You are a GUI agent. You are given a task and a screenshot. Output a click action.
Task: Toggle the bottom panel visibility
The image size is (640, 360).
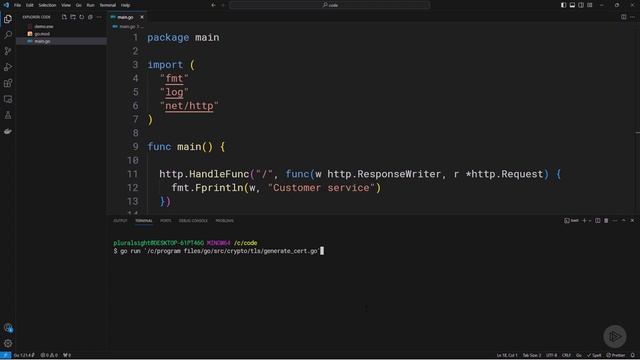tap(572, 5)
